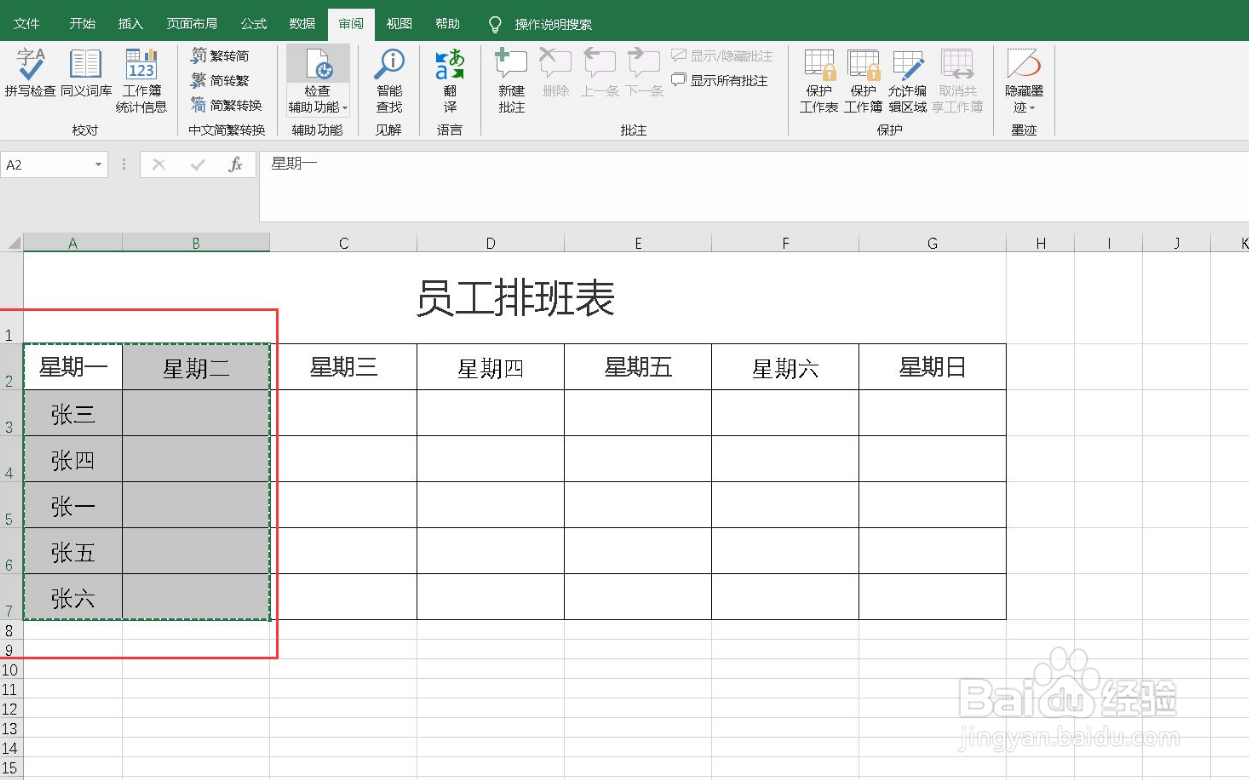Click 保护工作簿 to protect the workbook
This screenshot has width=1249, height=780.
click(863, 80)
